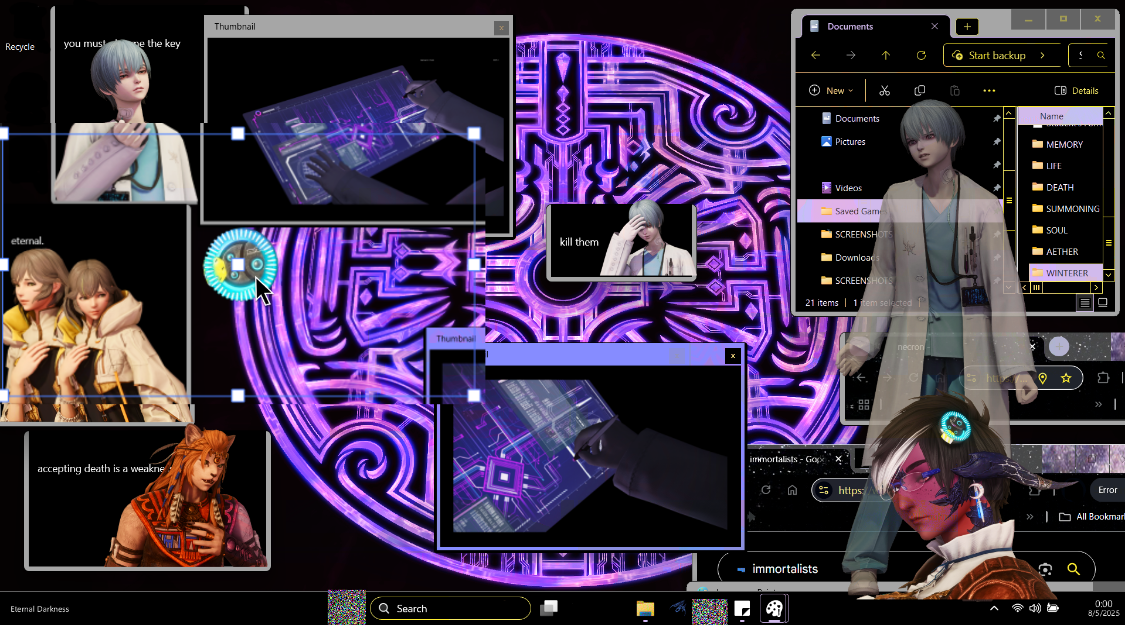Toggle the Details pane button

[x=1076, y=90]
